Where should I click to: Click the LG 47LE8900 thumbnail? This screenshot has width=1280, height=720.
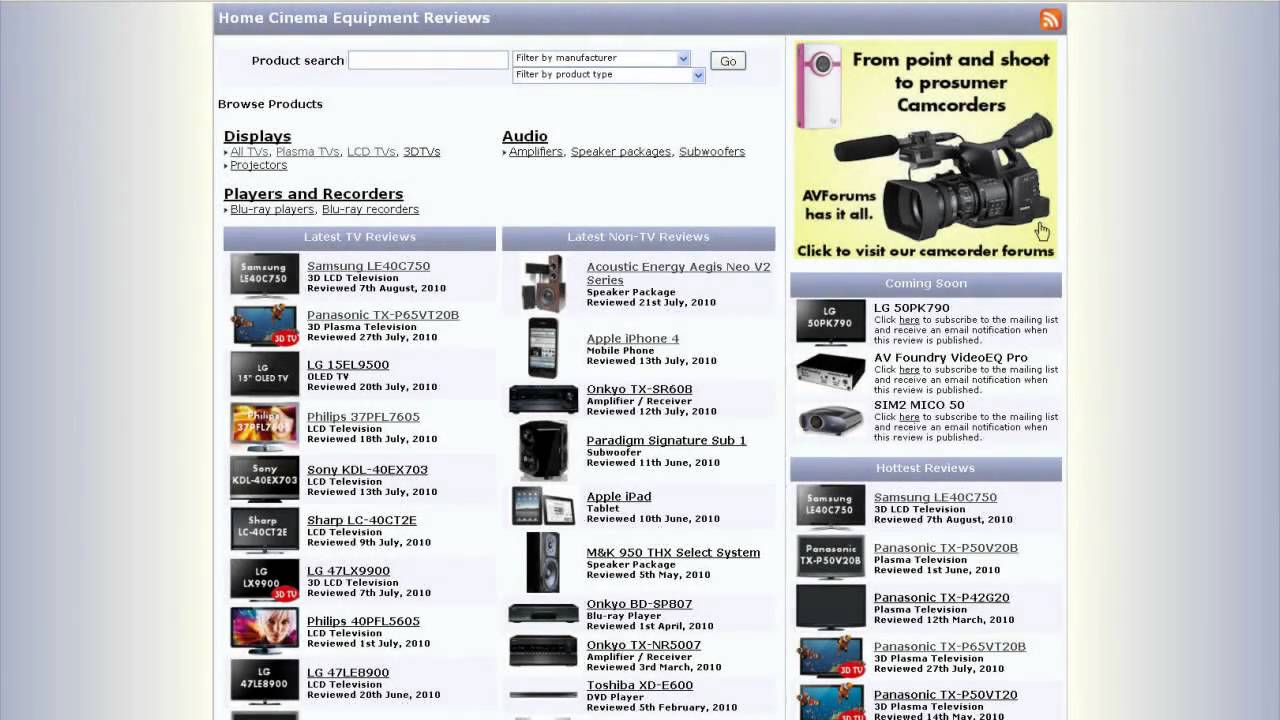(x=265, y=681)
